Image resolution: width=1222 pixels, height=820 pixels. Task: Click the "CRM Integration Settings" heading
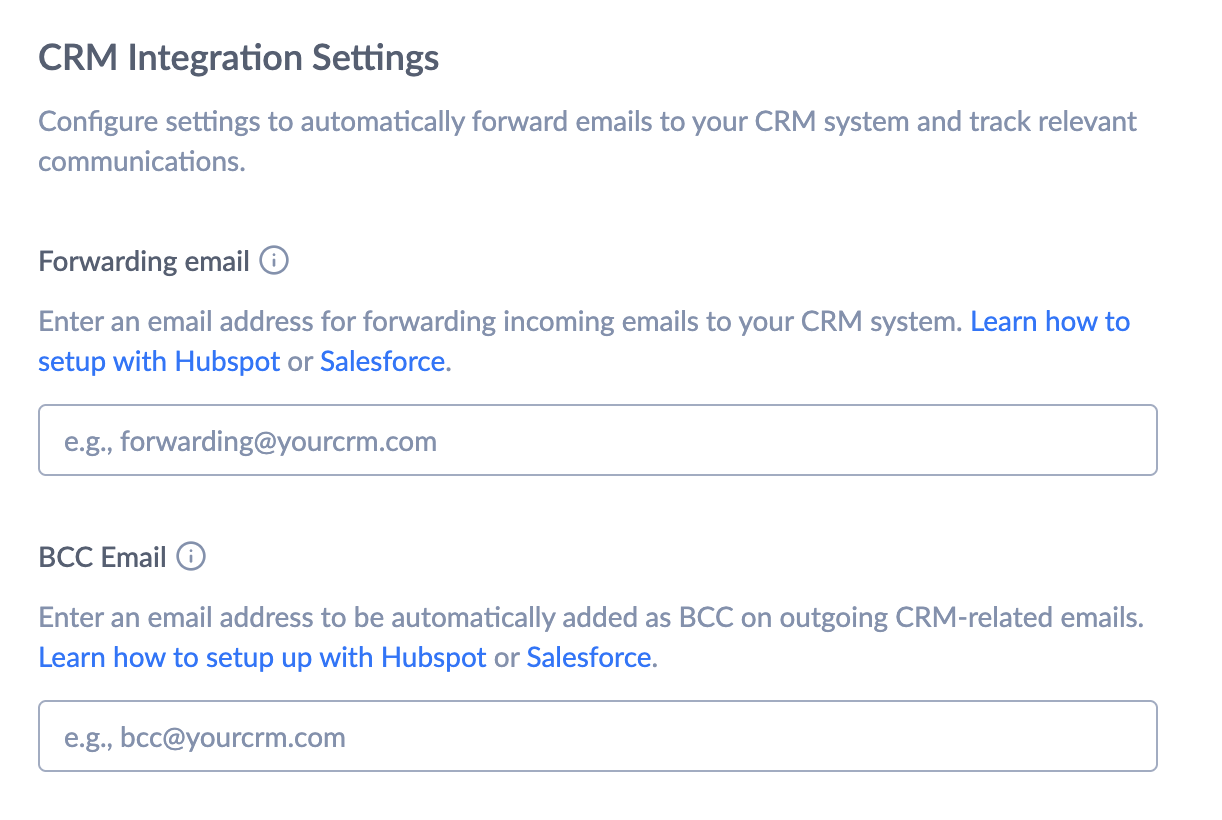(238, 58)
